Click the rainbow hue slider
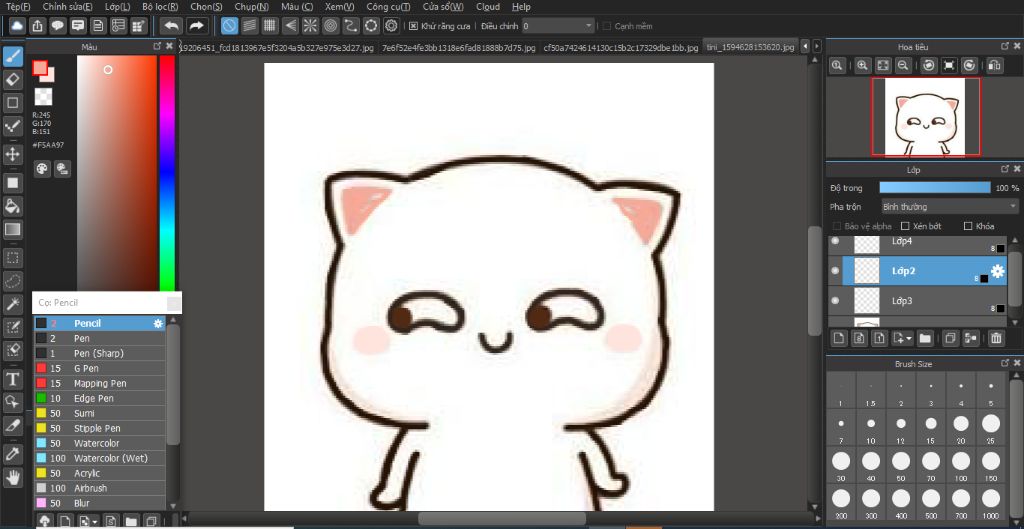 [x=167, y=173]
